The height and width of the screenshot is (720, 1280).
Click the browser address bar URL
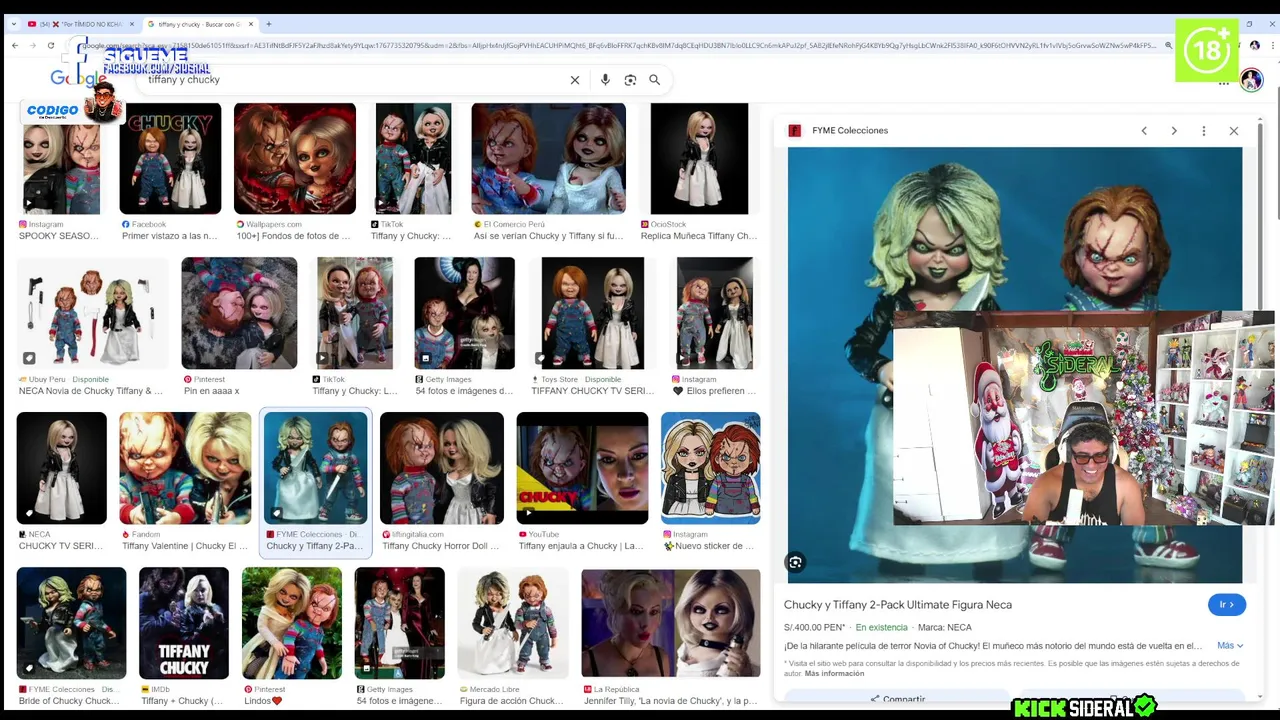point(618,45)
